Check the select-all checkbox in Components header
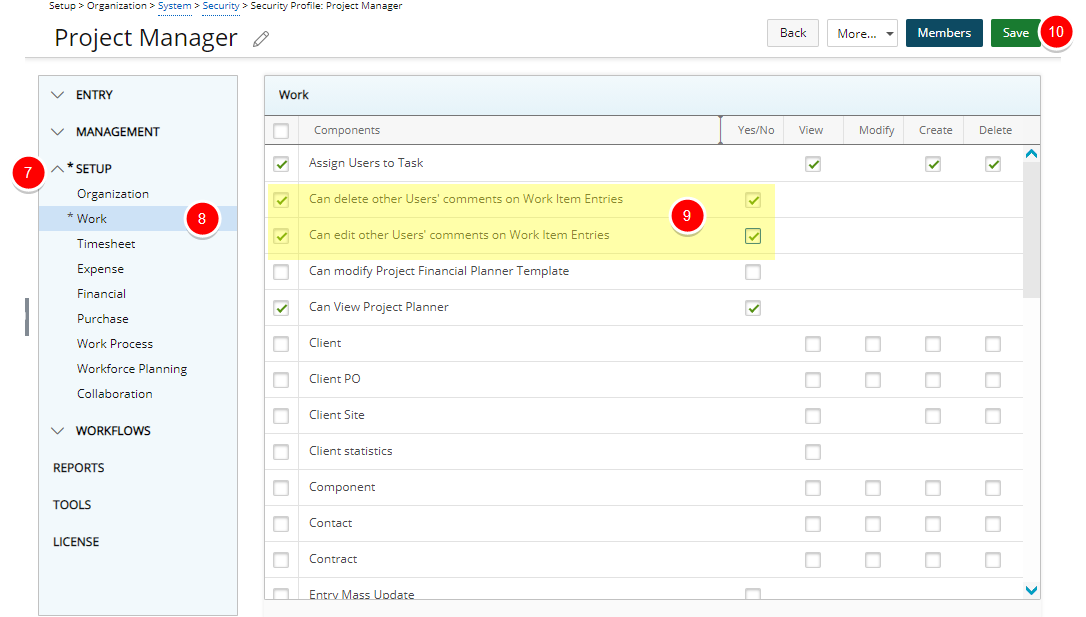1086x617 pixels. [x=281, y=131]
